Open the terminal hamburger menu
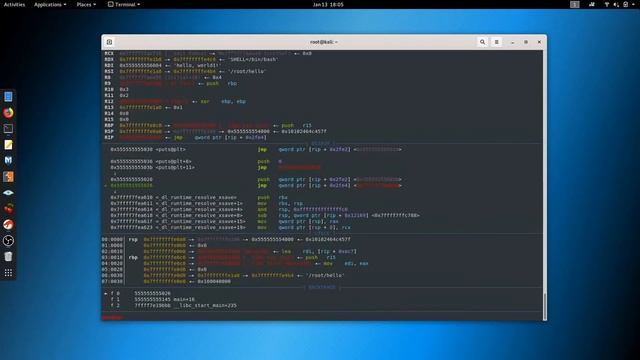This screenshot has width=640, height=360. click(496, 42)
